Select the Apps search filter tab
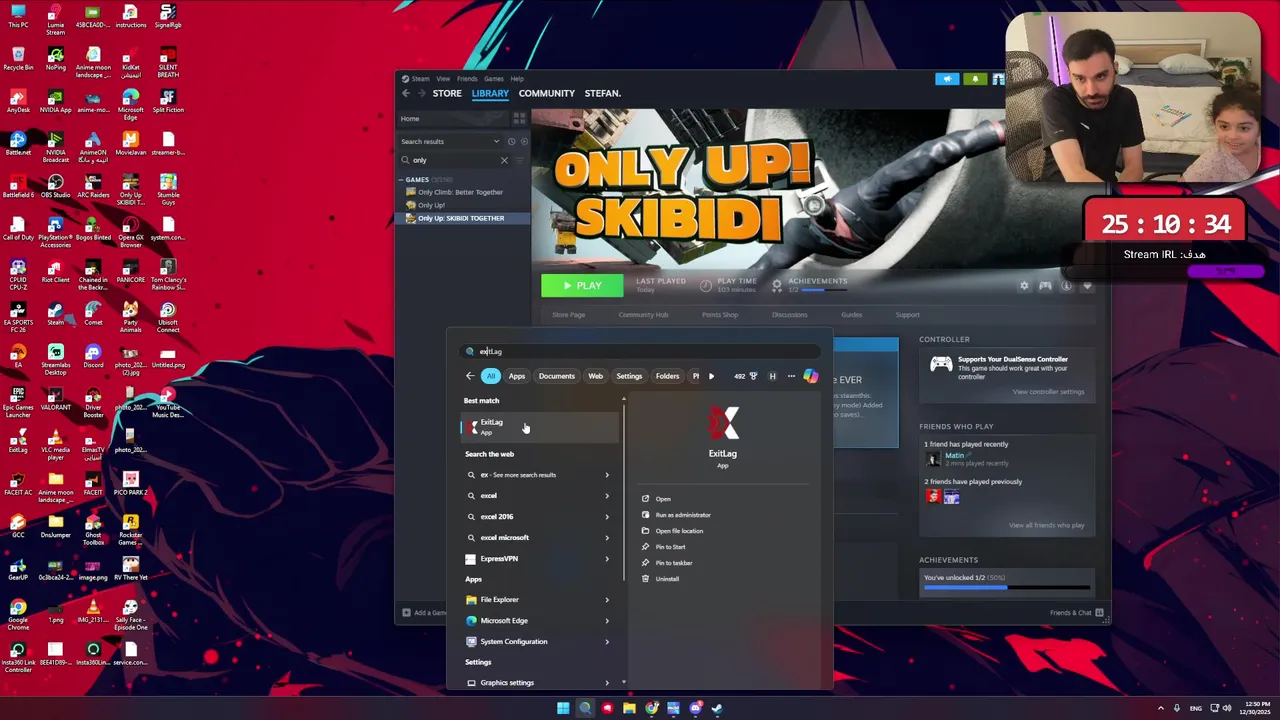The height and width of the screenshot is (720, 1280). coord(517,376)
